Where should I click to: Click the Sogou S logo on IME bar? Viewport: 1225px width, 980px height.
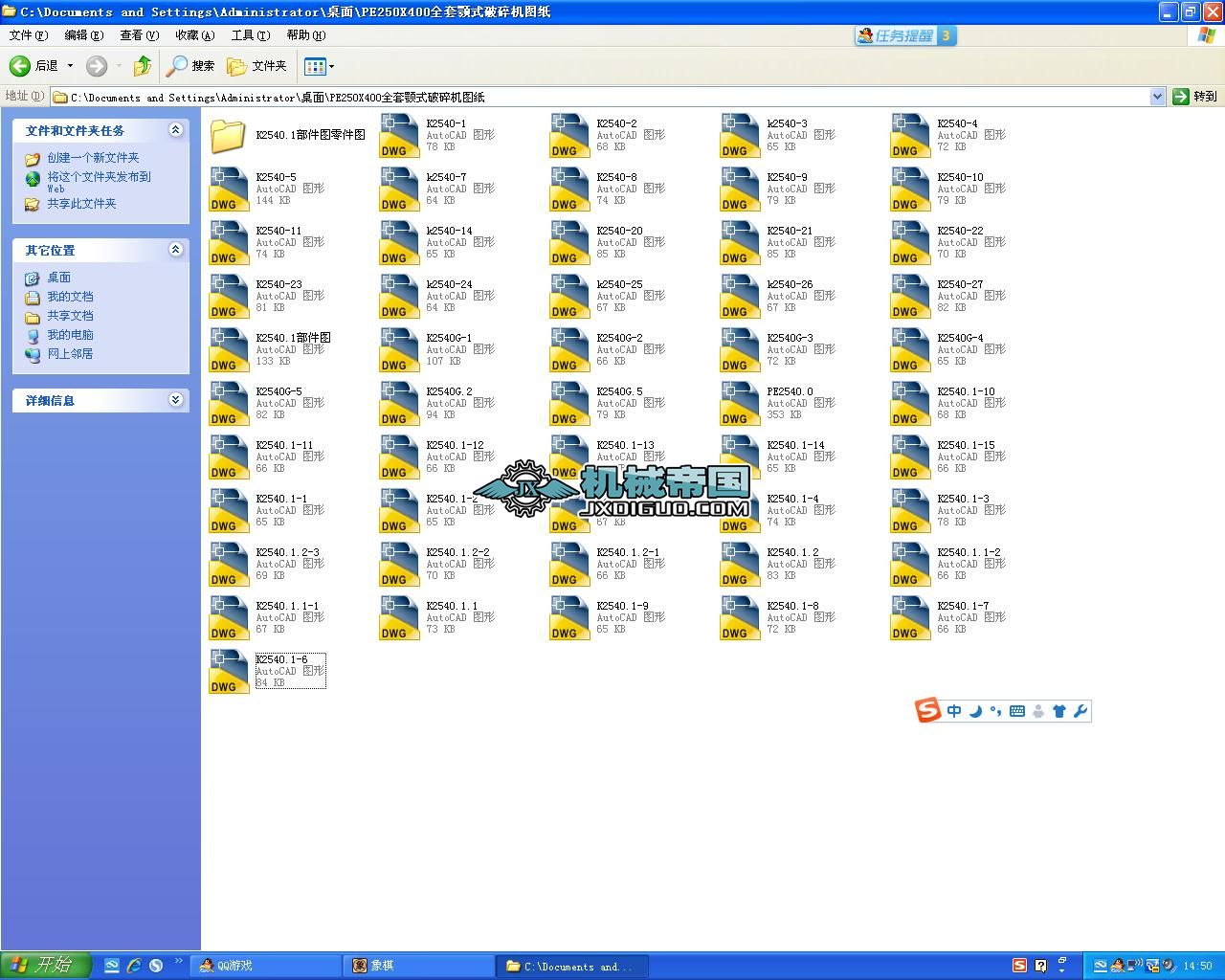tap(927, 710)
